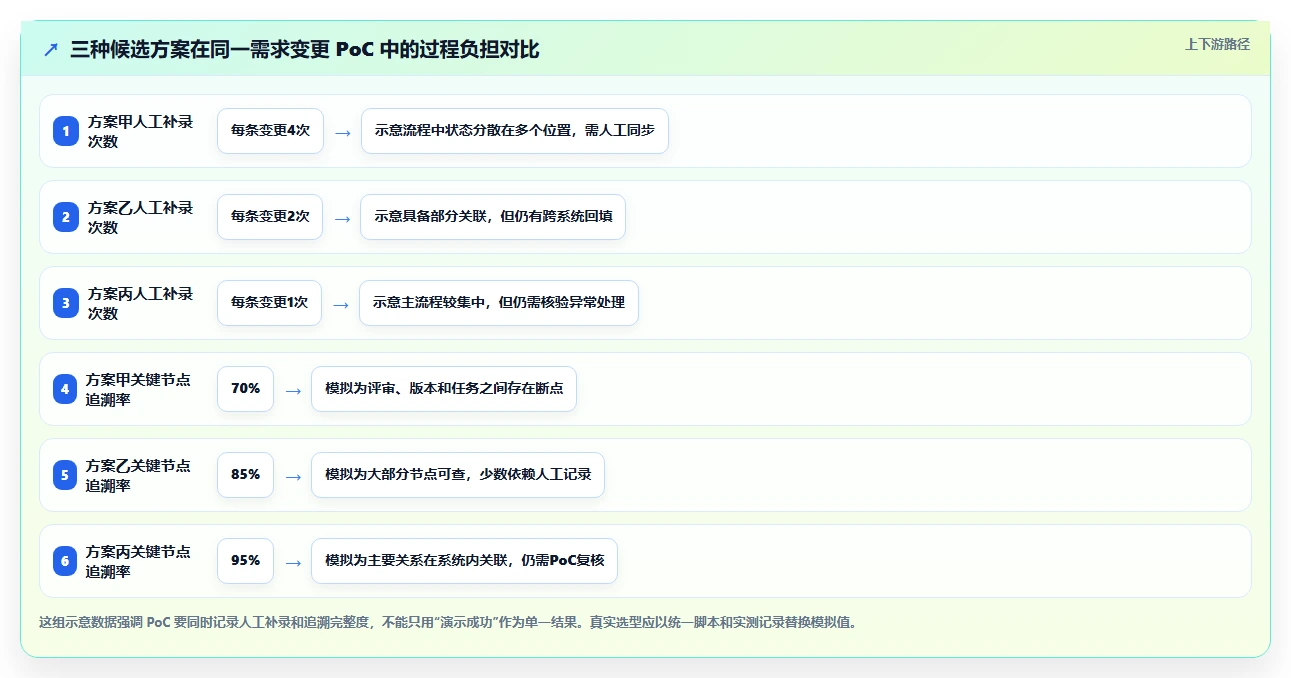
Task: Click number badge 6 for 方案丙关键节点
Action: click(65, 561)
